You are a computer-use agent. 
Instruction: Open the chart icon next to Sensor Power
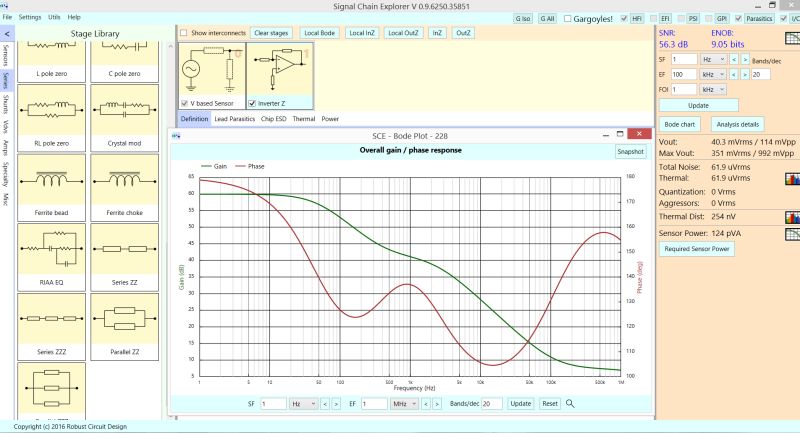pyautogui.click(x=792, y=234)
